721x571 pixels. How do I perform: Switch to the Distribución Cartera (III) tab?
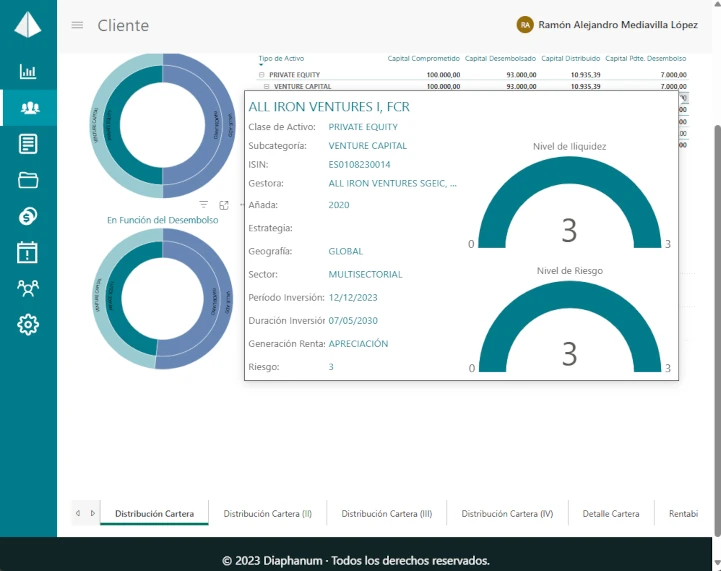[387, 514]
